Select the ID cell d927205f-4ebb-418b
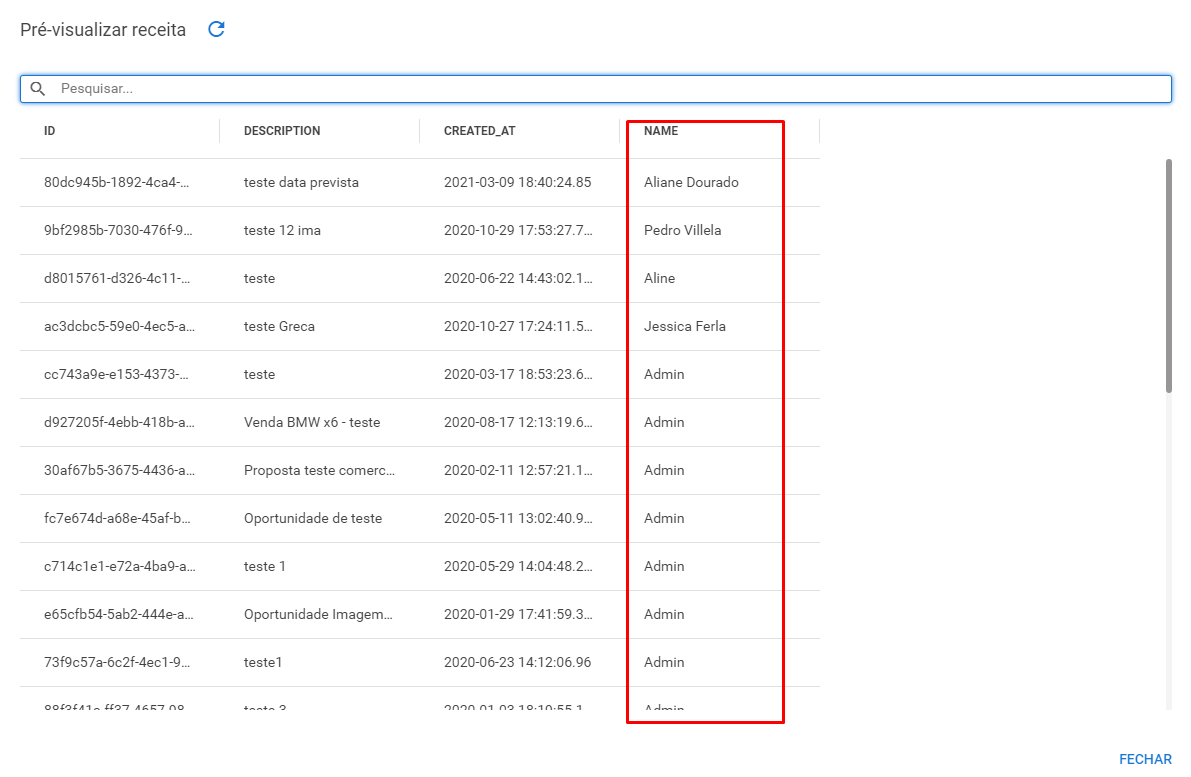Screen dimensions: 1191x777 (x=119, y=422)
